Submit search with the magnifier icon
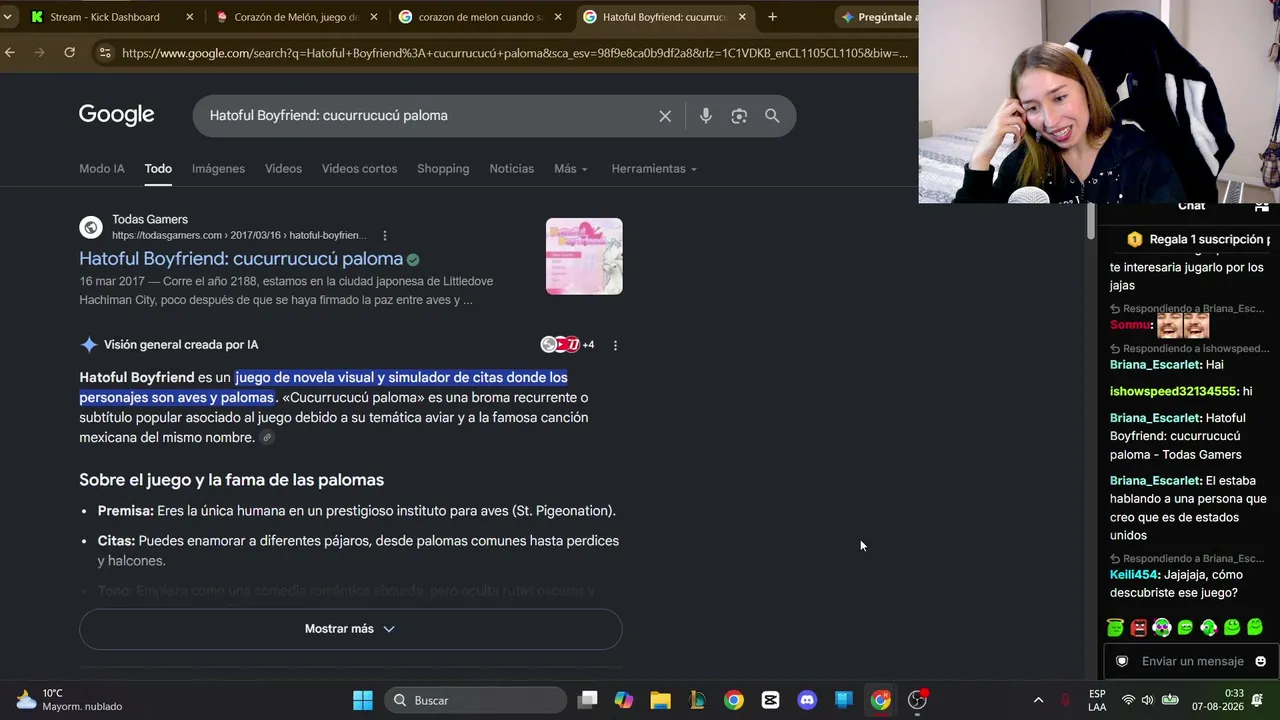This screenshot has height=720, width=1280. 772,116
